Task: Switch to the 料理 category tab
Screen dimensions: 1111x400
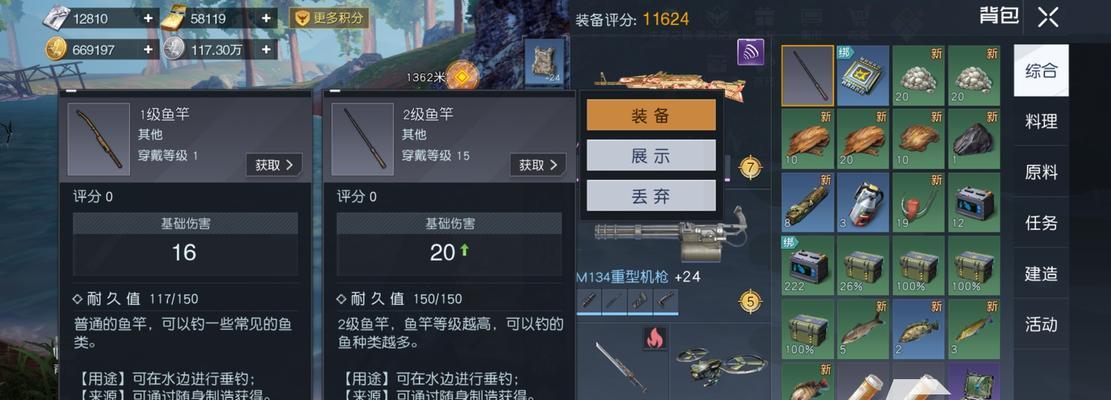Action: pos(1041,121)
